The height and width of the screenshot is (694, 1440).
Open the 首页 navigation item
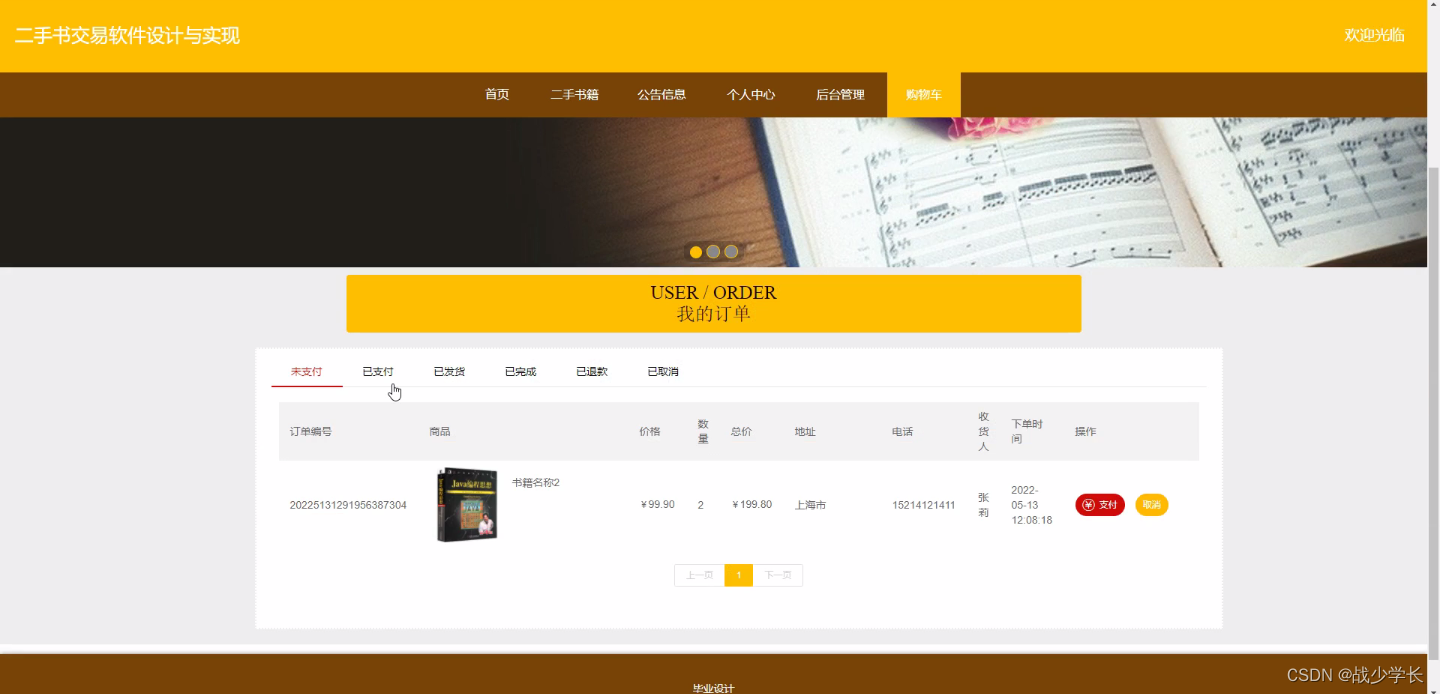pos(497,95)
